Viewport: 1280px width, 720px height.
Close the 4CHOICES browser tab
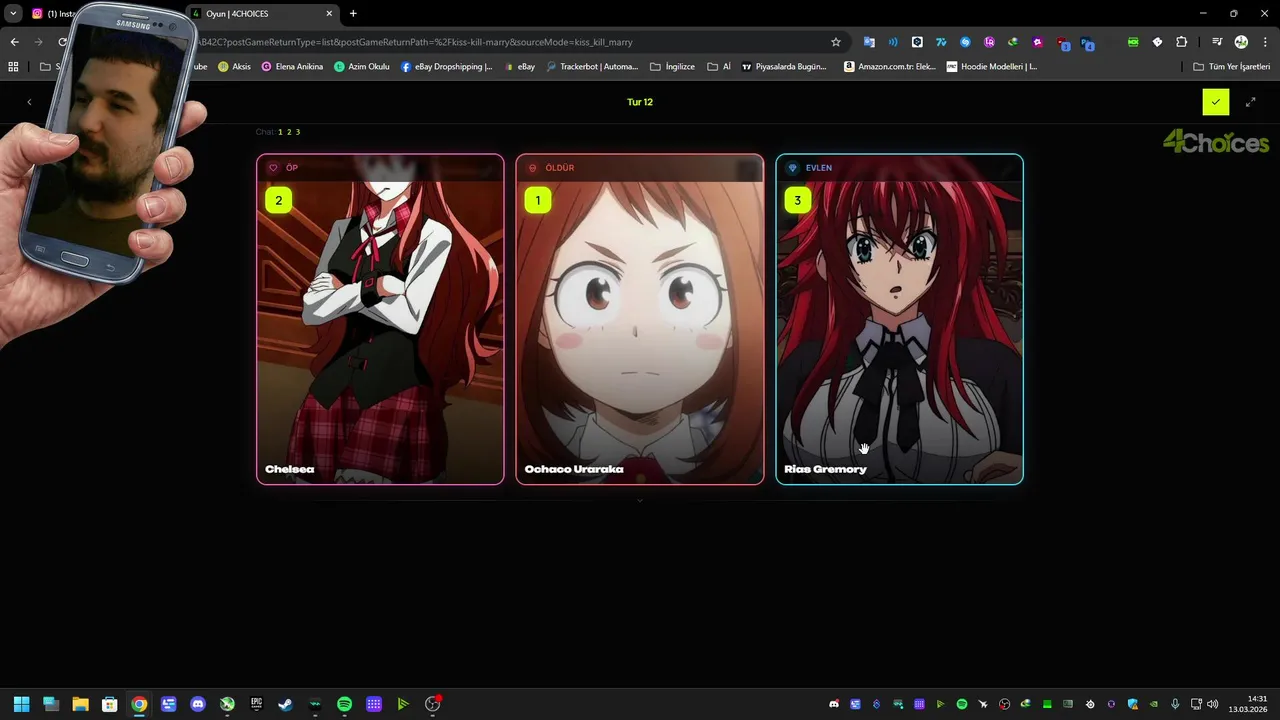point(329,14)
